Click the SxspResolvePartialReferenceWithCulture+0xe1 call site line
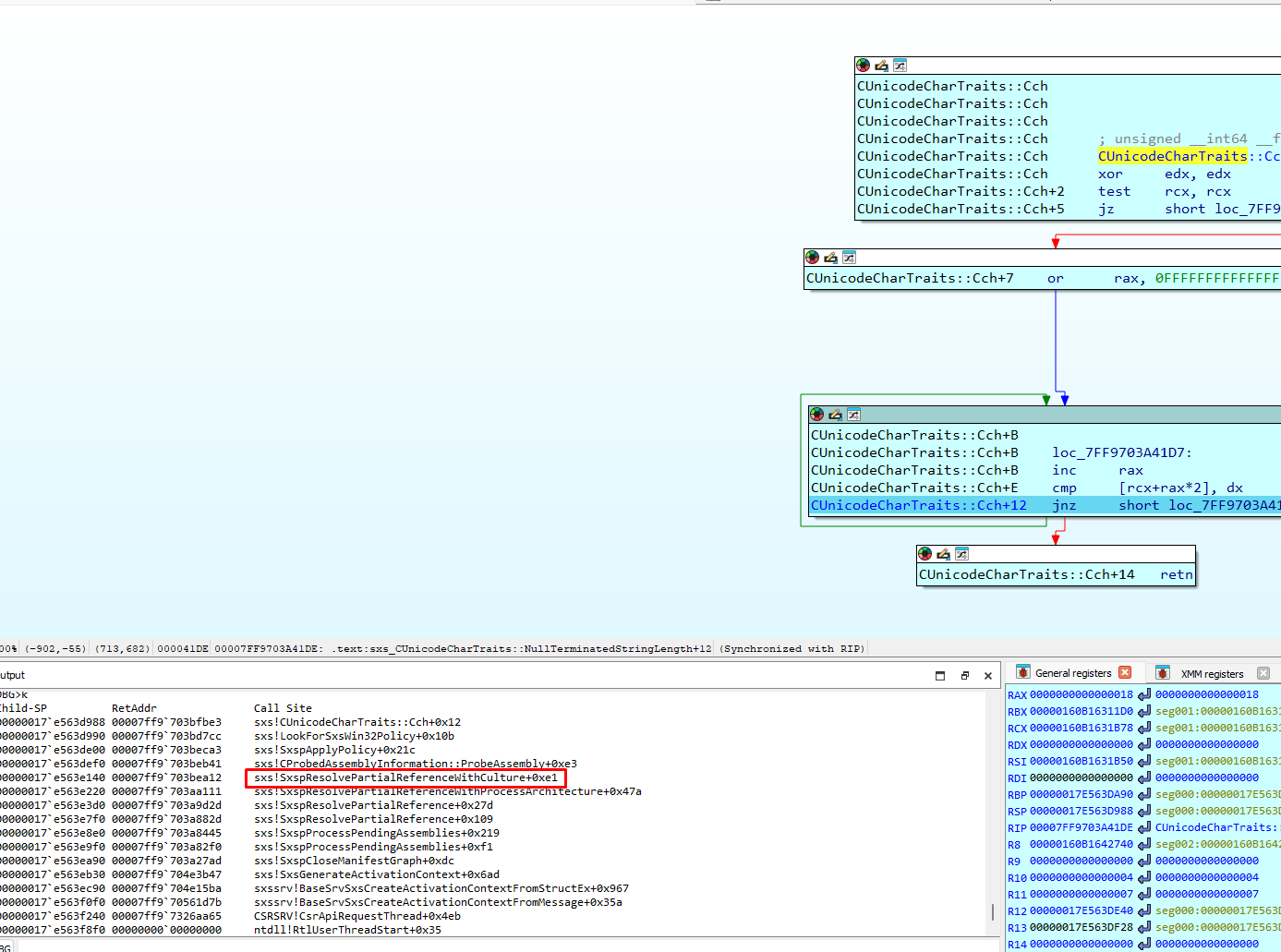Viewport: 1281px width, 952px height. [x=406, y=777]
